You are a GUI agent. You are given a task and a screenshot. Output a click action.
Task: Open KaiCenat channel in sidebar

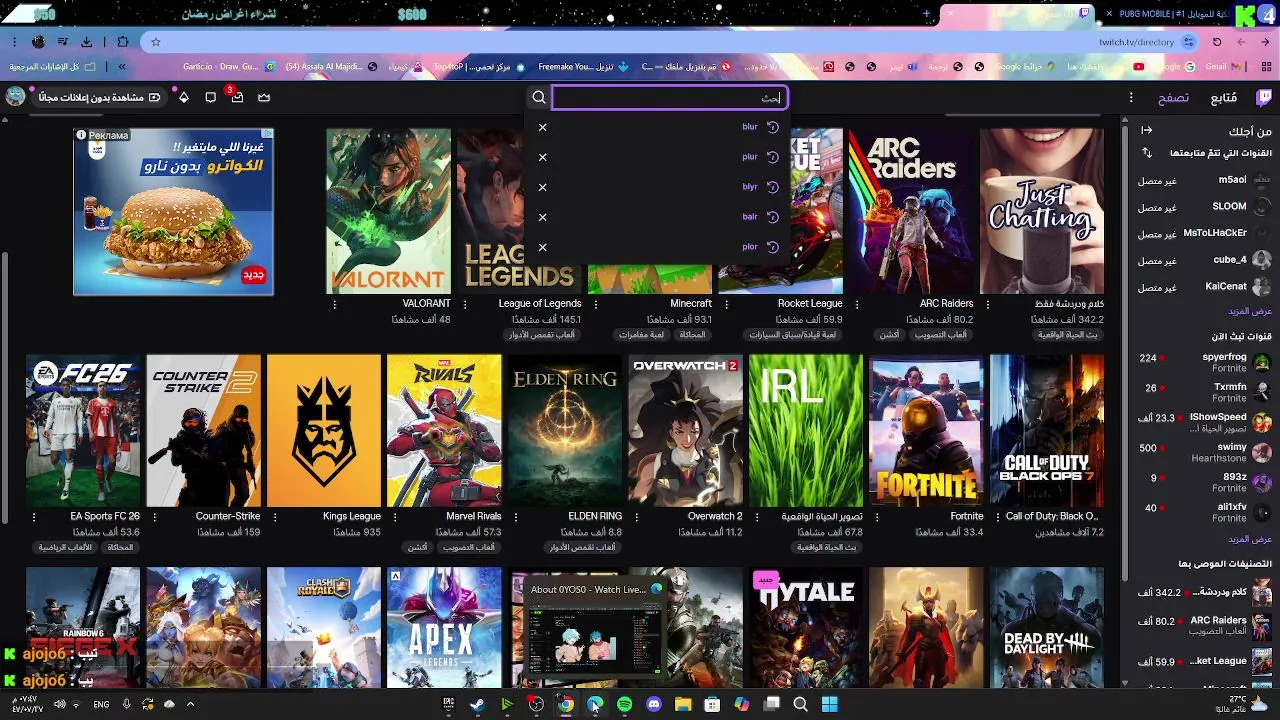1204,287
